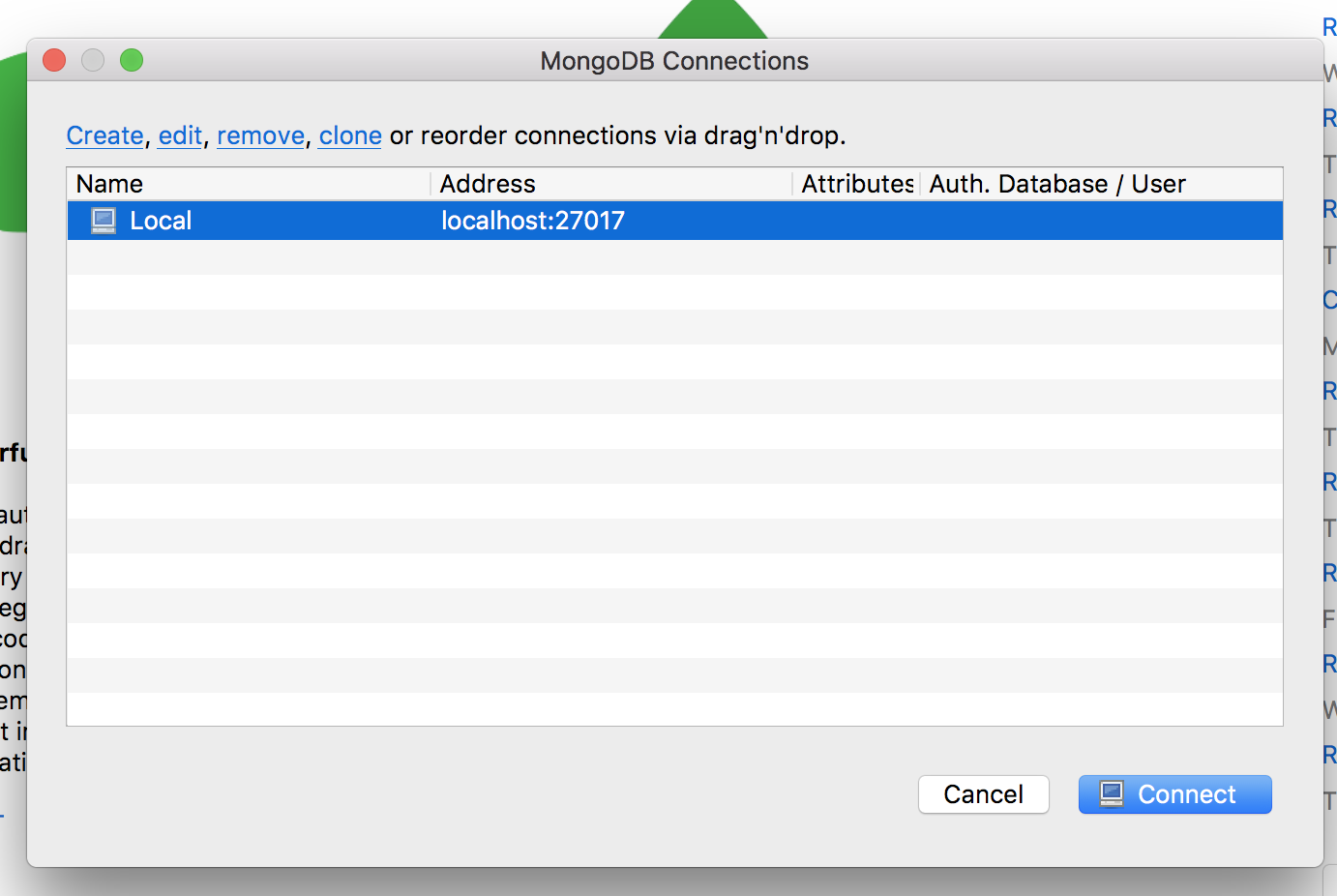Viewport: 1337px width, 896px height.
Task: Click the Local row's Auth. Database cell
Action: click(1101, 221)
